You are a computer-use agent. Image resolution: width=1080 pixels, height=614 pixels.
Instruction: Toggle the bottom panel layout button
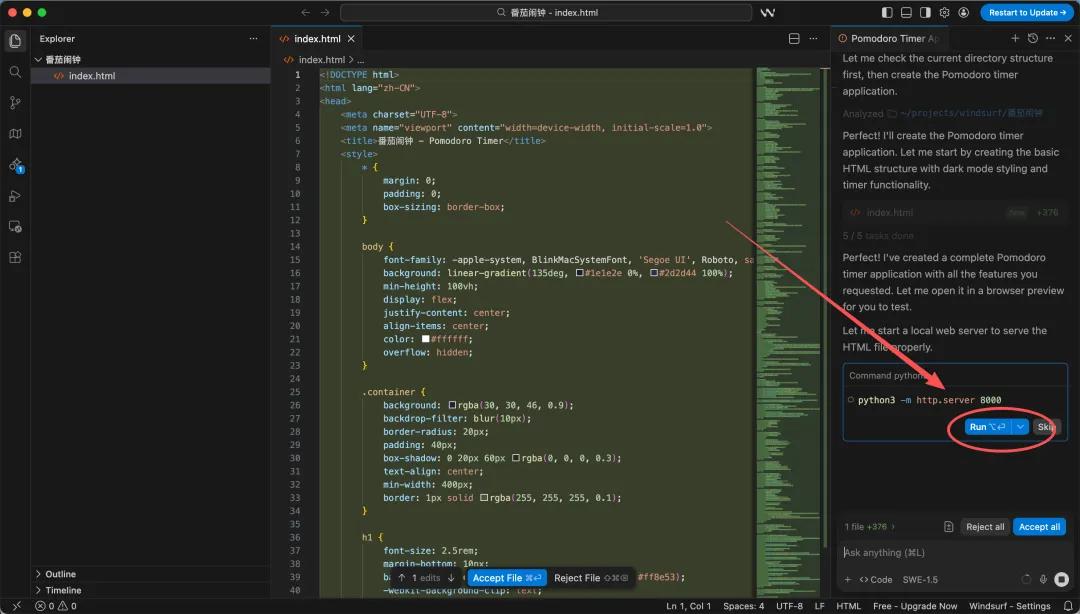click(x=906, y=12)
